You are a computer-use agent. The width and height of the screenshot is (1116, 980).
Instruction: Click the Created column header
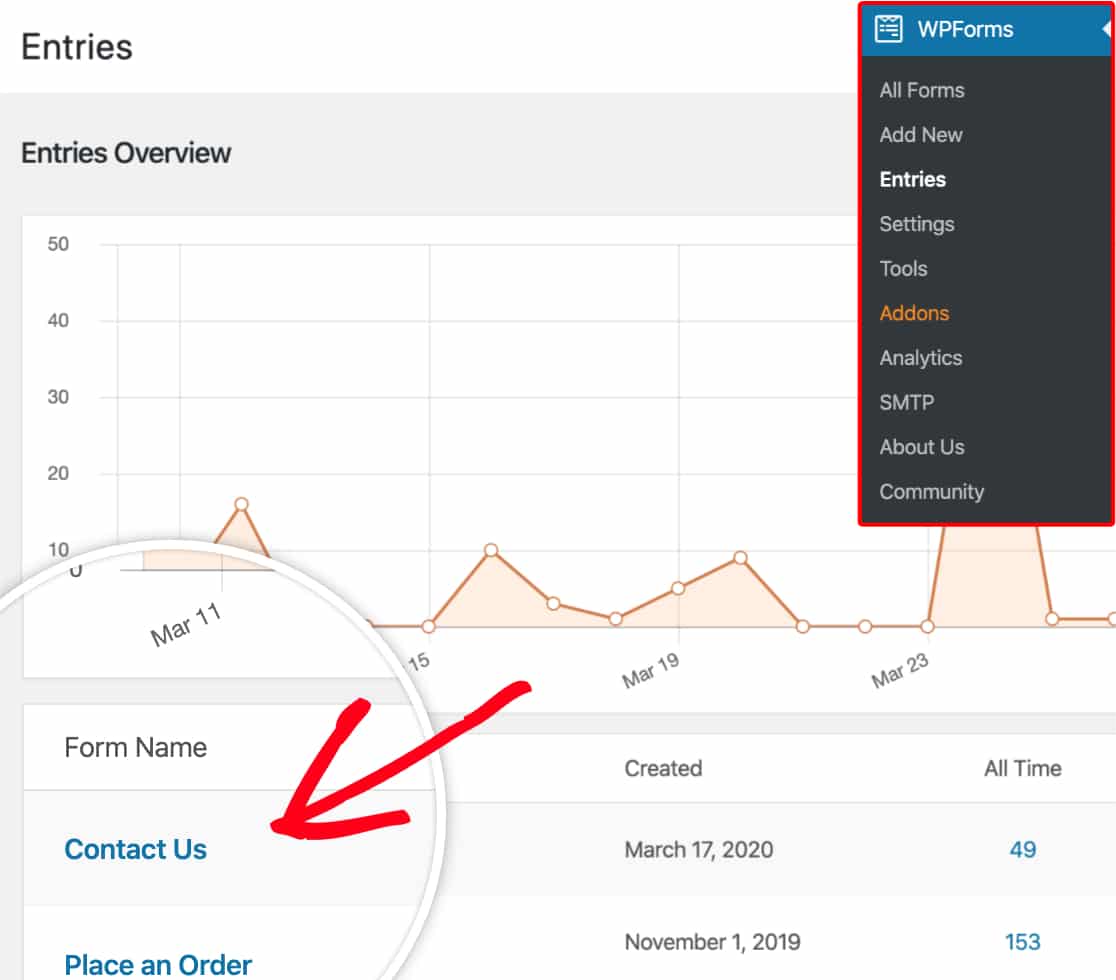click(663, 768)
